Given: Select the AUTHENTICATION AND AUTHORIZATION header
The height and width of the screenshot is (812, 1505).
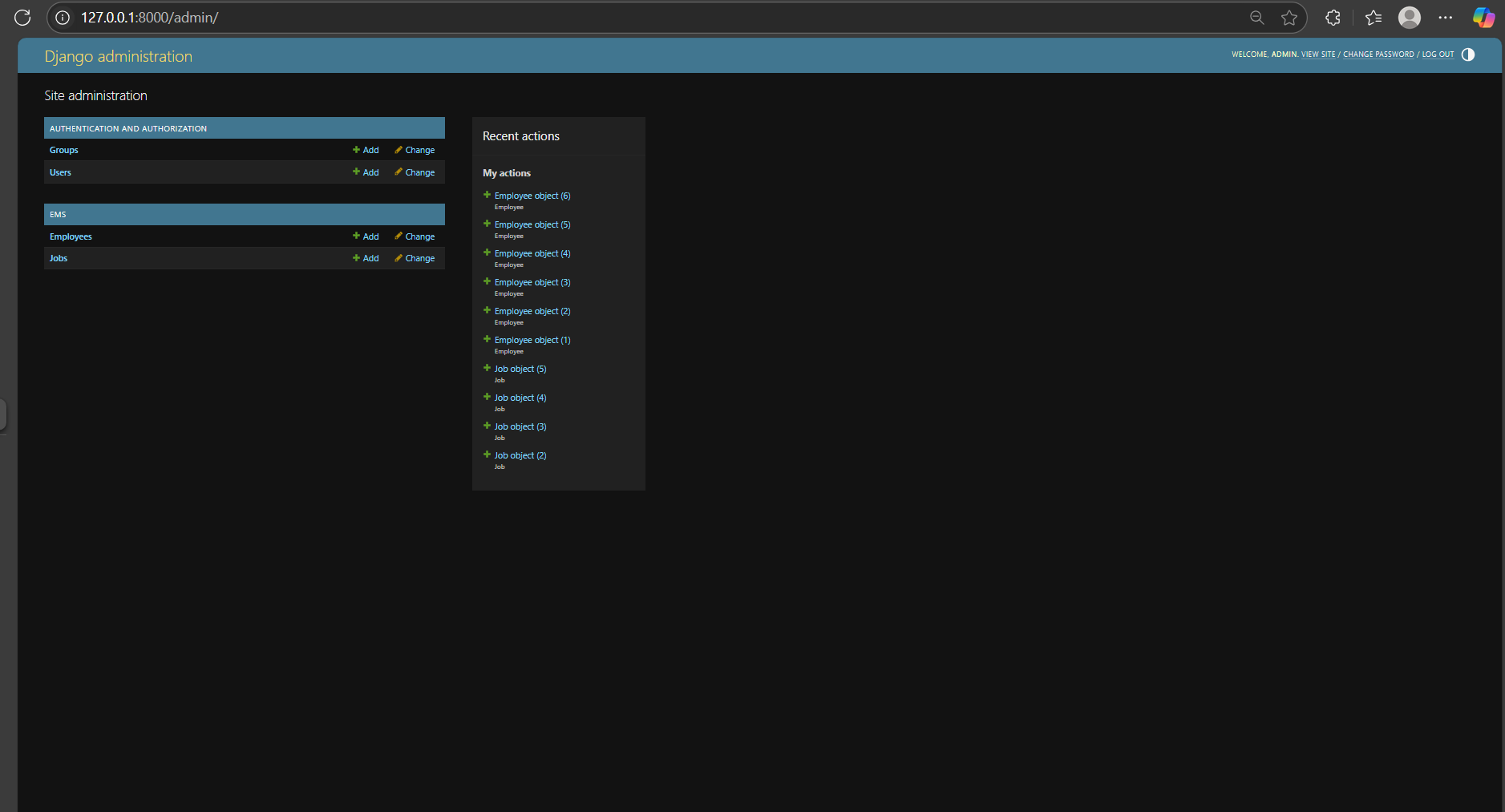Looking at the screenshot, I should (x=128, y=127).
